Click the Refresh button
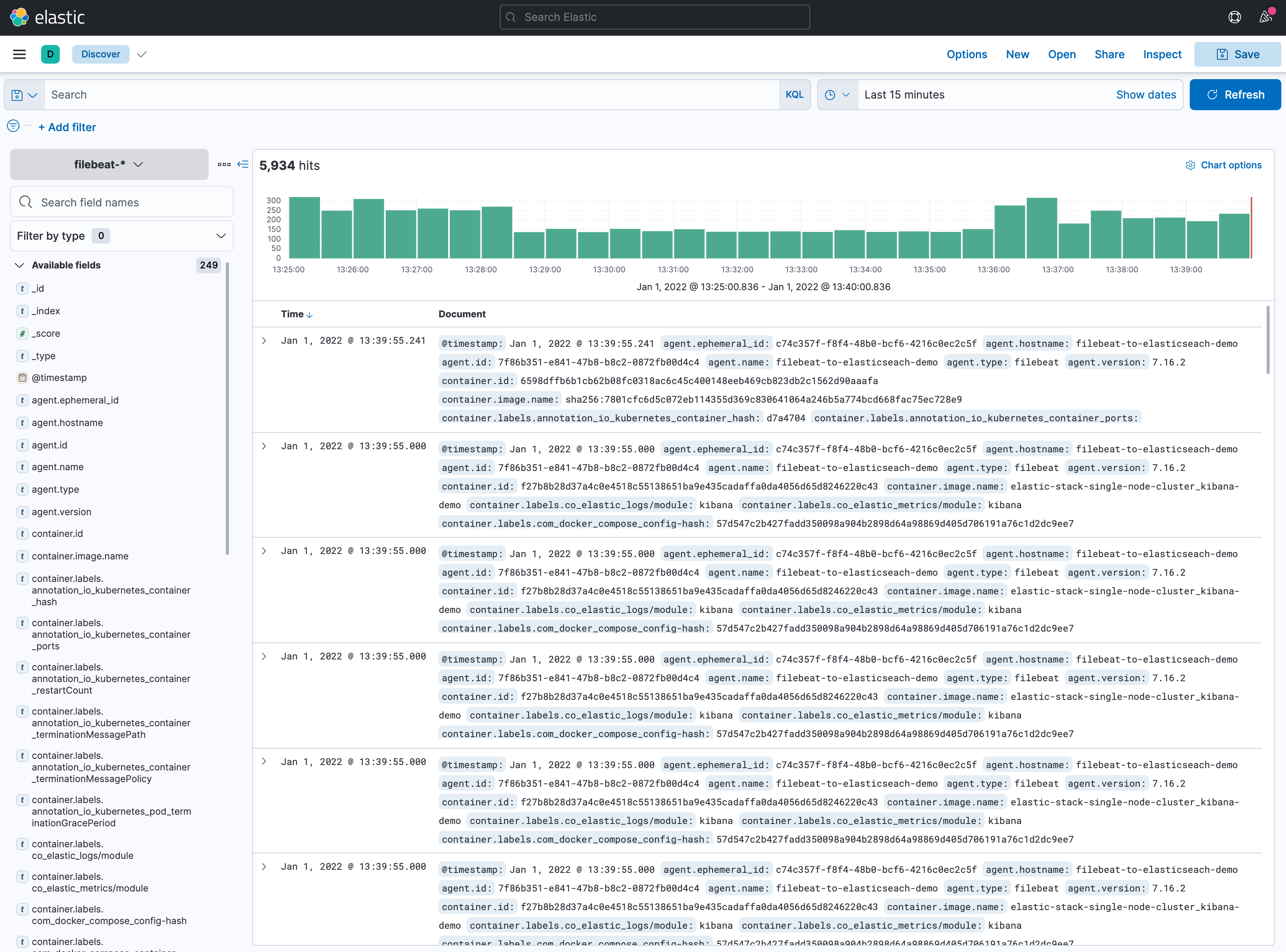This screenshot has width=1286, height=952. point(1235,95)
